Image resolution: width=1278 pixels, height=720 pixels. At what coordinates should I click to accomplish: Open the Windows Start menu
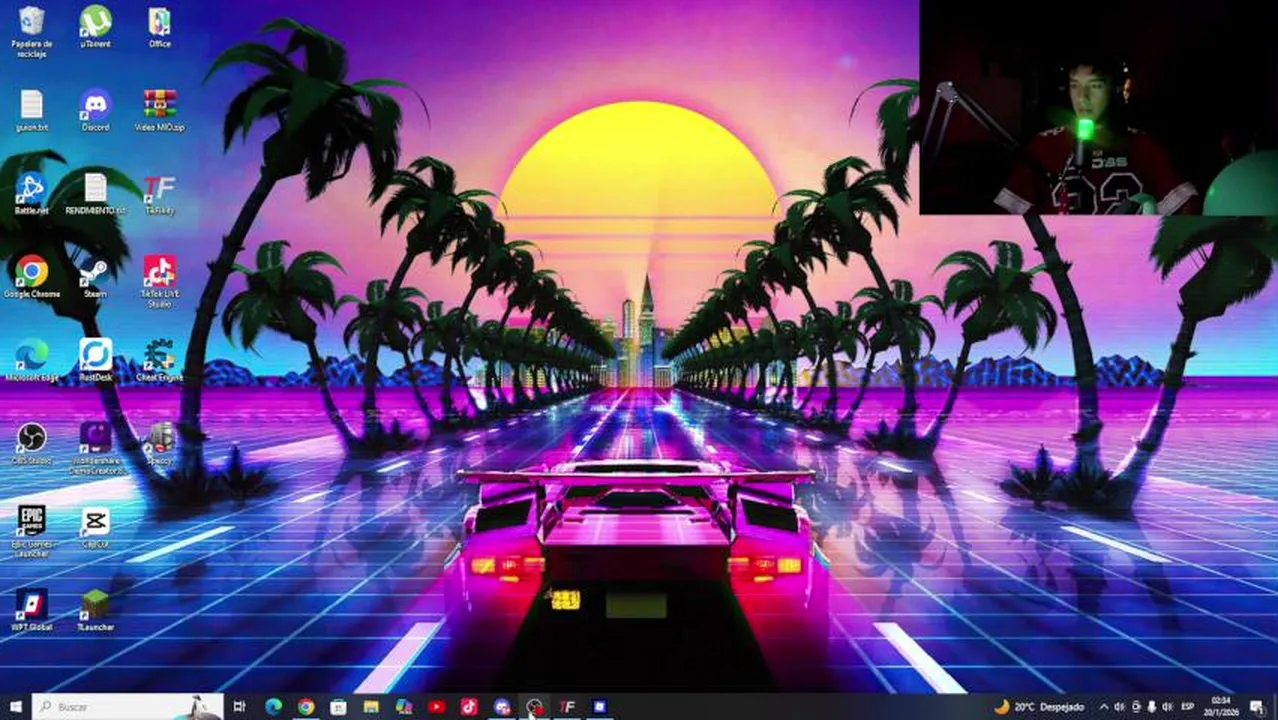point(15,707)
